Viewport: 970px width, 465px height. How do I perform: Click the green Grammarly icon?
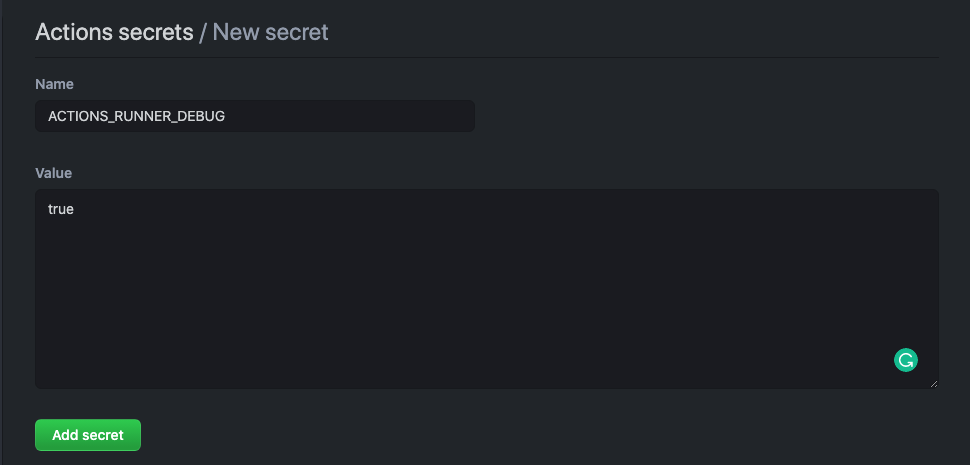[x=906, y=360]
